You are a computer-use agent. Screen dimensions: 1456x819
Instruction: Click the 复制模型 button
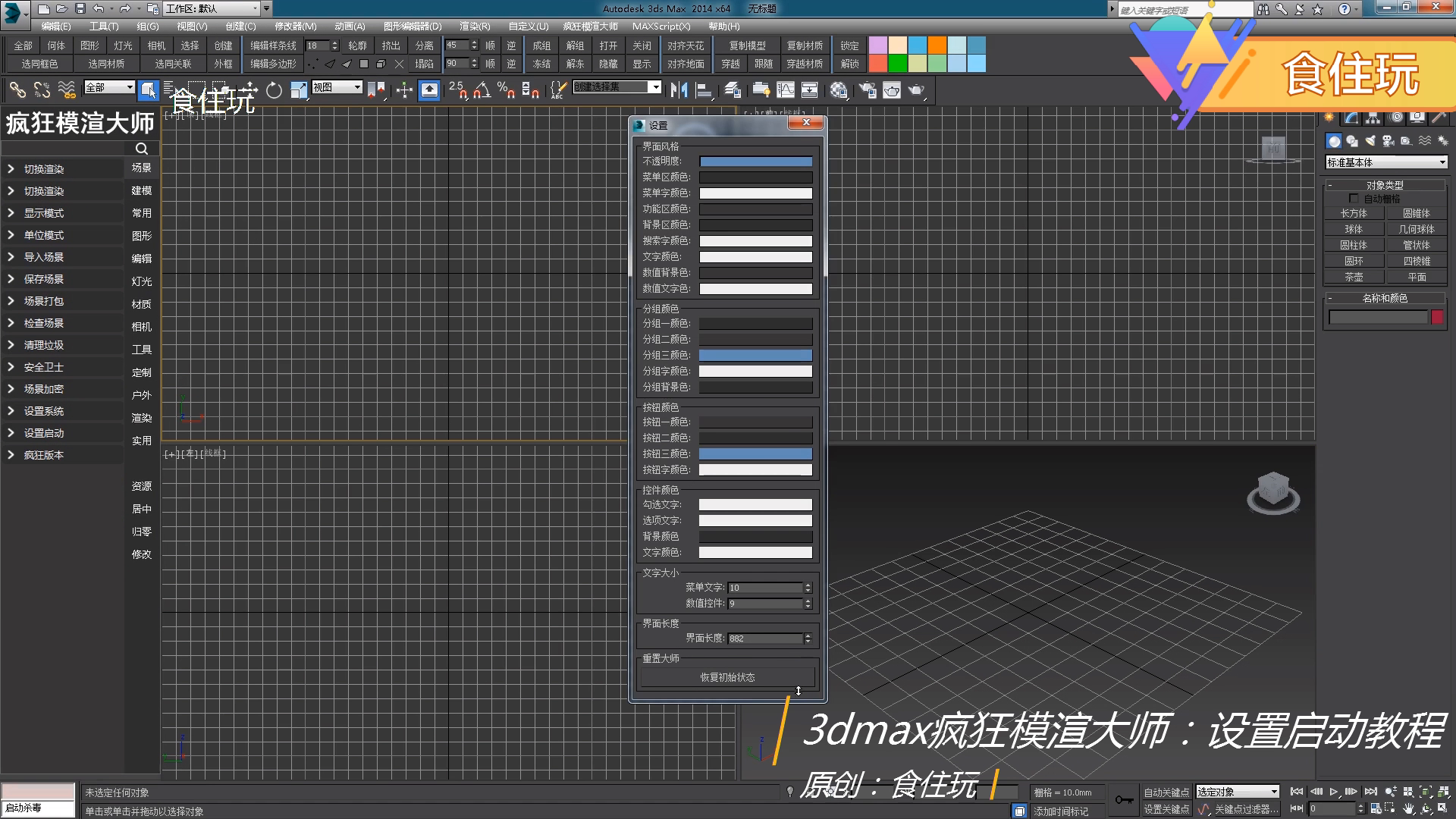tap(747, 45)
